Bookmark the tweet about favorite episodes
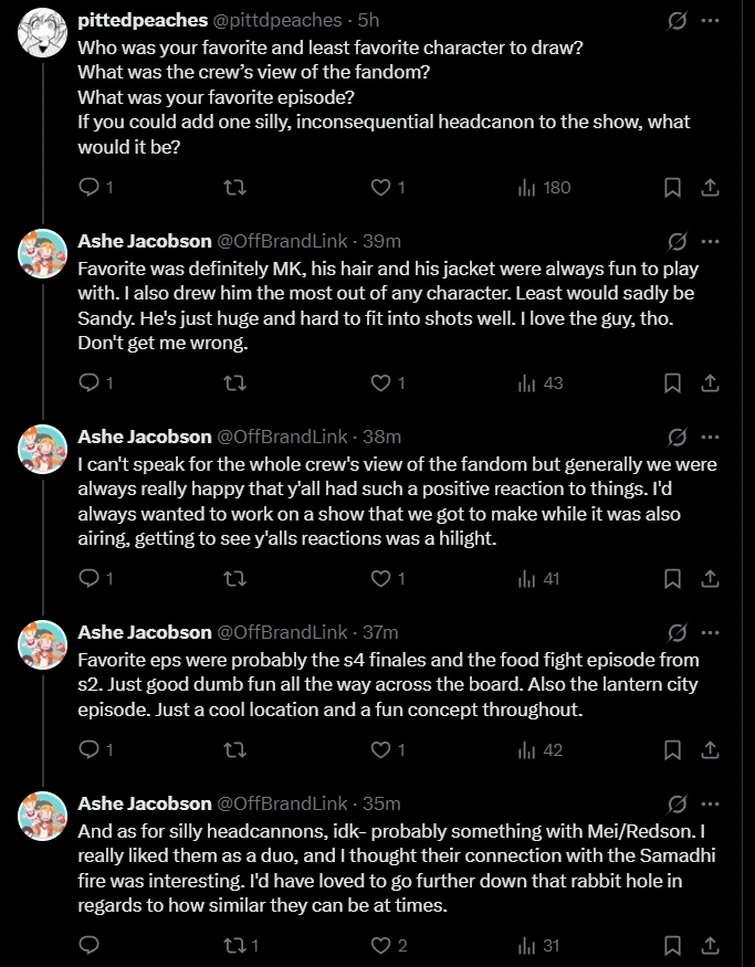Screen dimensions: 755x967 (673, 750)
